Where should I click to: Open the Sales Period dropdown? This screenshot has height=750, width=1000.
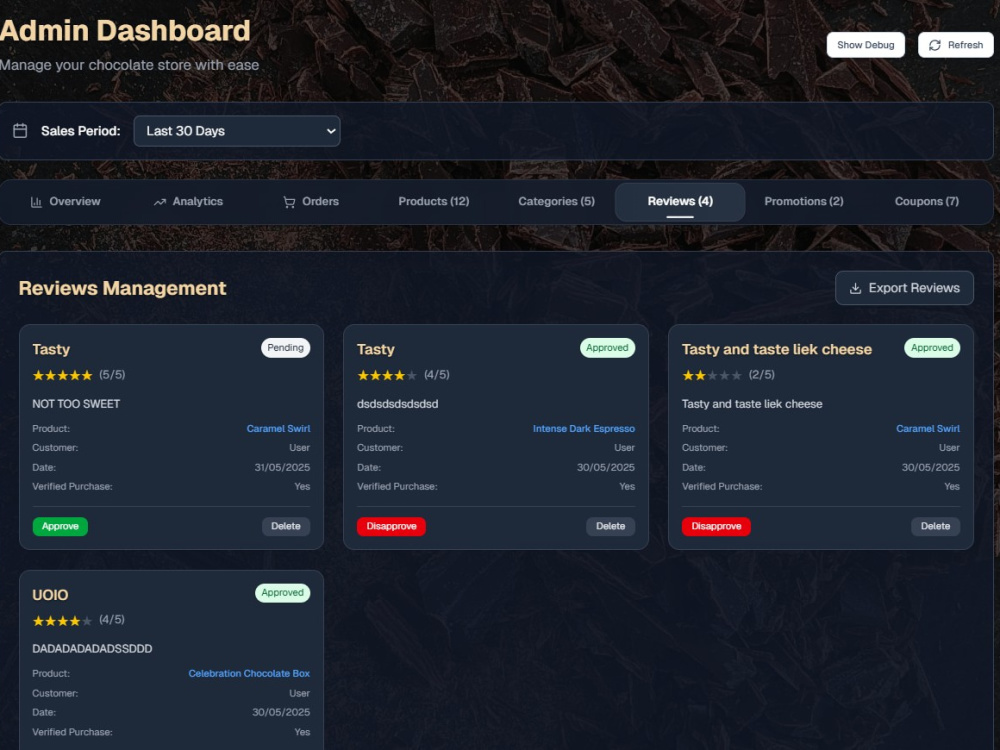[237, 131]
